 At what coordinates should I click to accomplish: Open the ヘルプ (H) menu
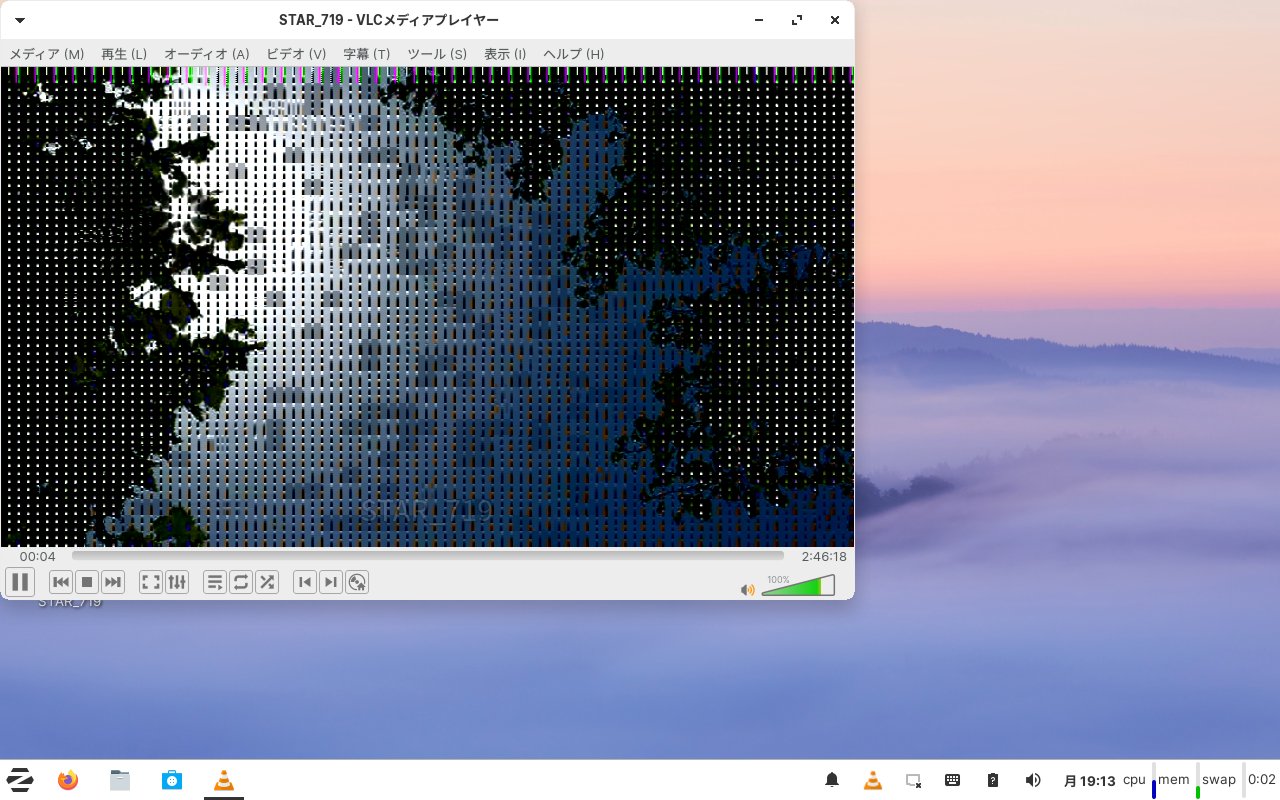pos(574,54)
